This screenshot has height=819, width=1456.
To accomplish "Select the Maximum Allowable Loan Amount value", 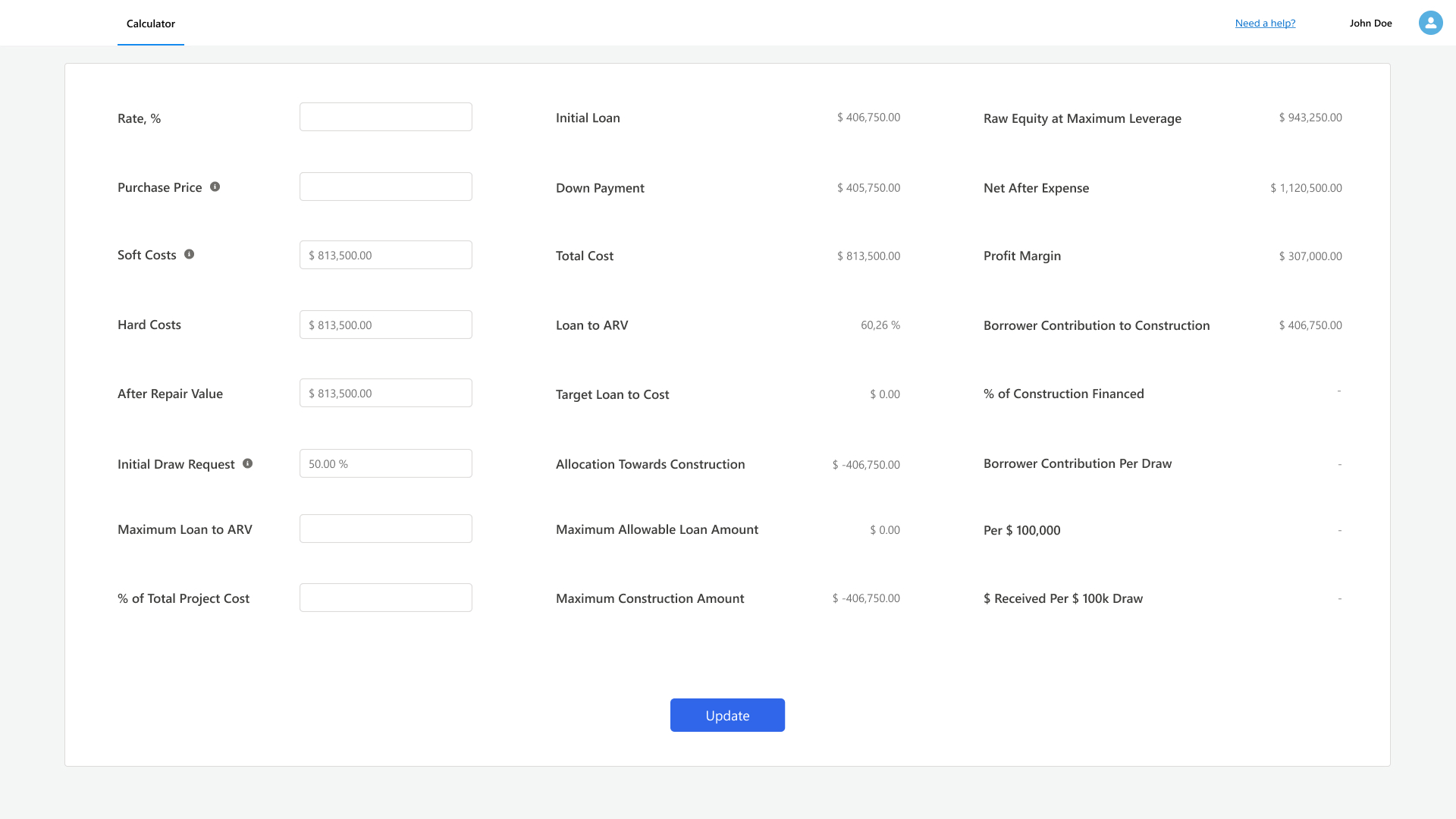I will click(x=885, y=530).
